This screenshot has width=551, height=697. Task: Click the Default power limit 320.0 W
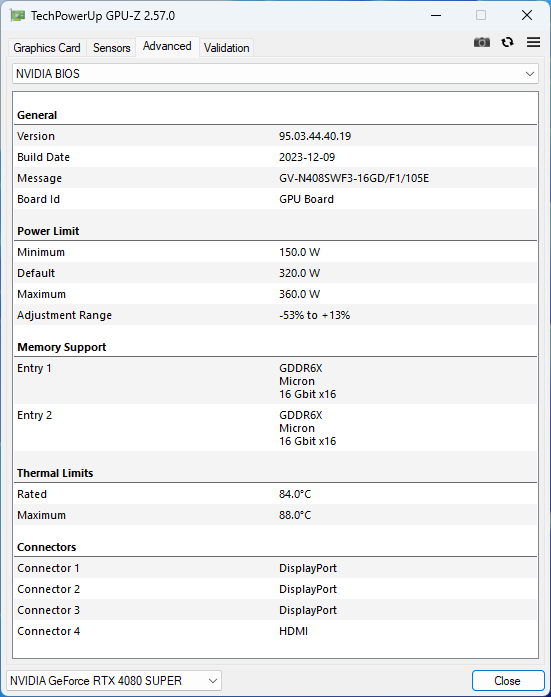pyautogui.click(x=299, y=273)
